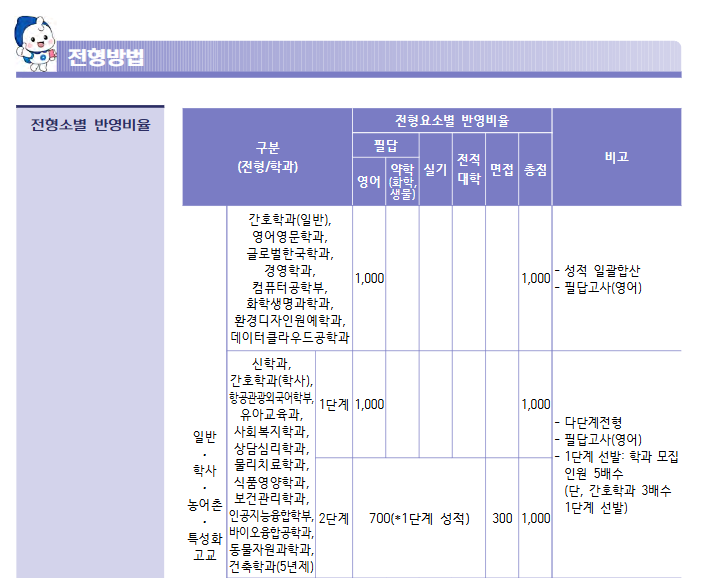706x578 pixels.
Task: Click the 실기 column header
Action: 435,169
